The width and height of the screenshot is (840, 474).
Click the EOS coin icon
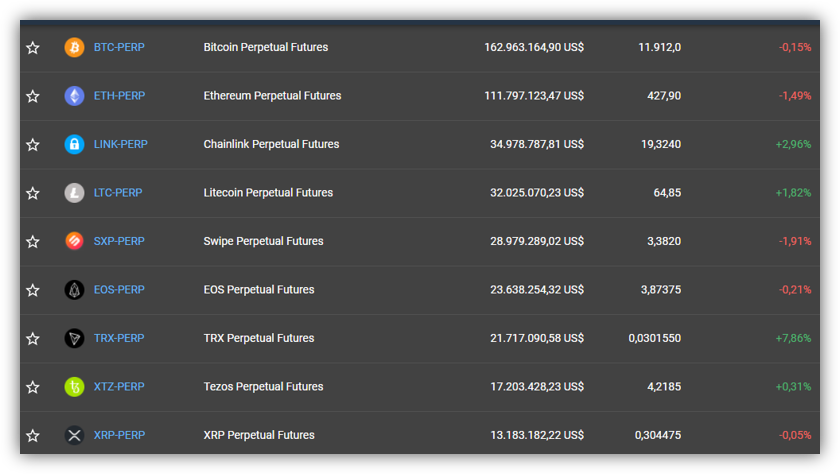click(74, 290)
